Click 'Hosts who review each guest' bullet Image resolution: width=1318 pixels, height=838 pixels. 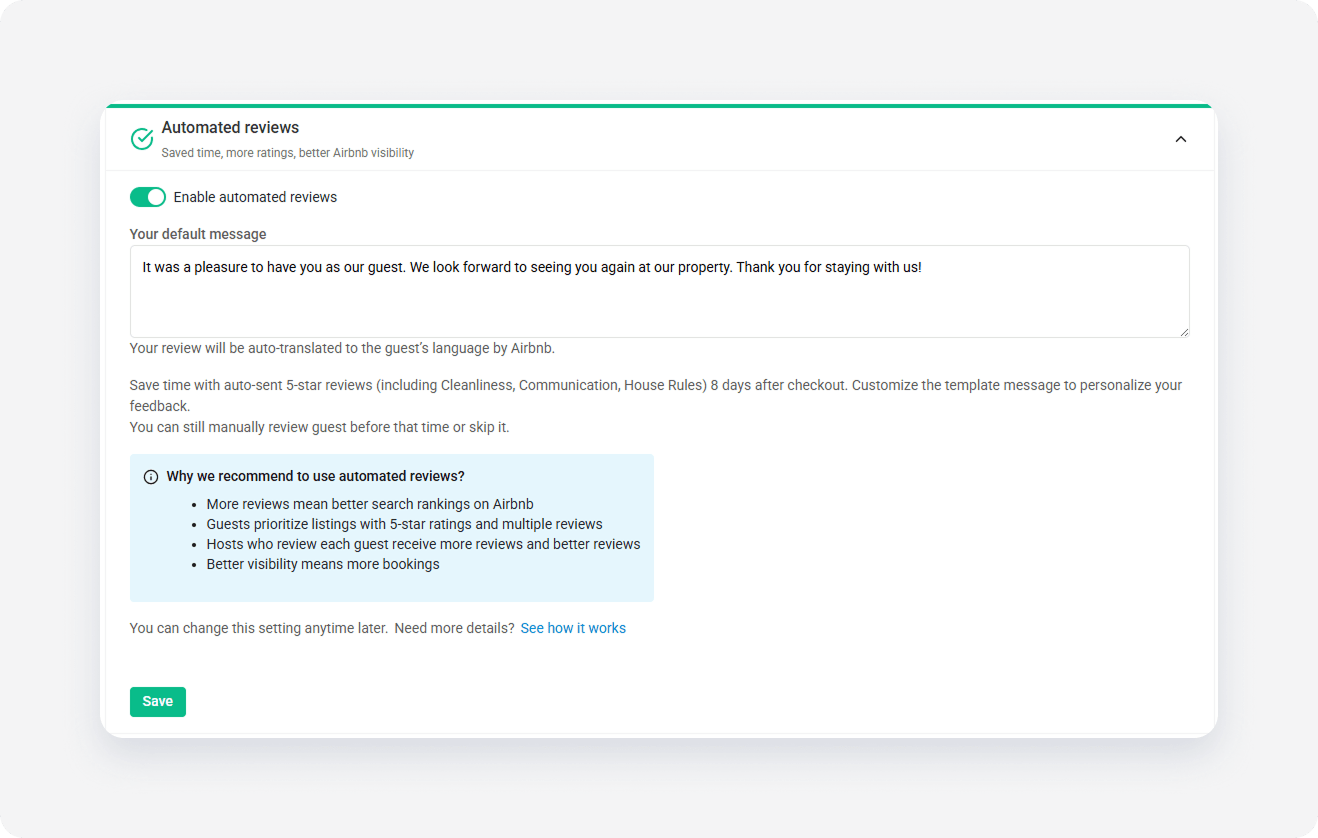[424, 544]
